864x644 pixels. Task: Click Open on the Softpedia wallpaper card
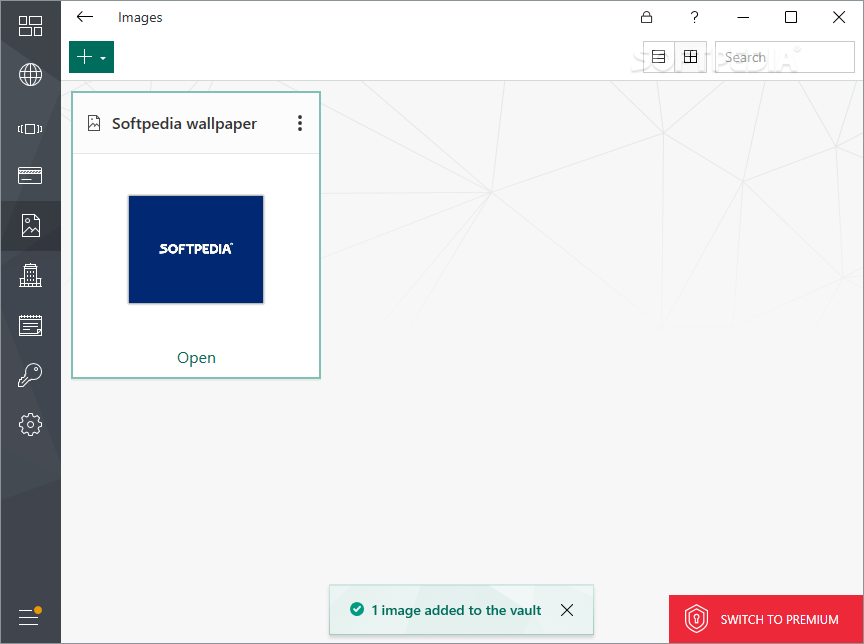click(196, 358)
